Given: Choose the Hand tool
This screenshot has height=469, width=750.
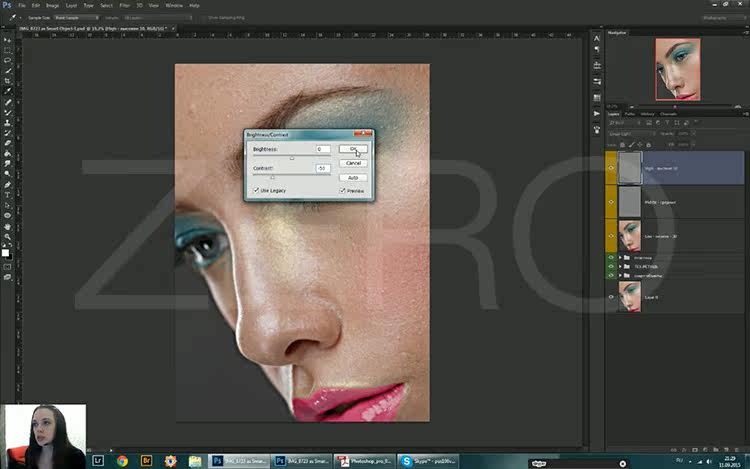Looking at the screenshot, I should 7,226.
